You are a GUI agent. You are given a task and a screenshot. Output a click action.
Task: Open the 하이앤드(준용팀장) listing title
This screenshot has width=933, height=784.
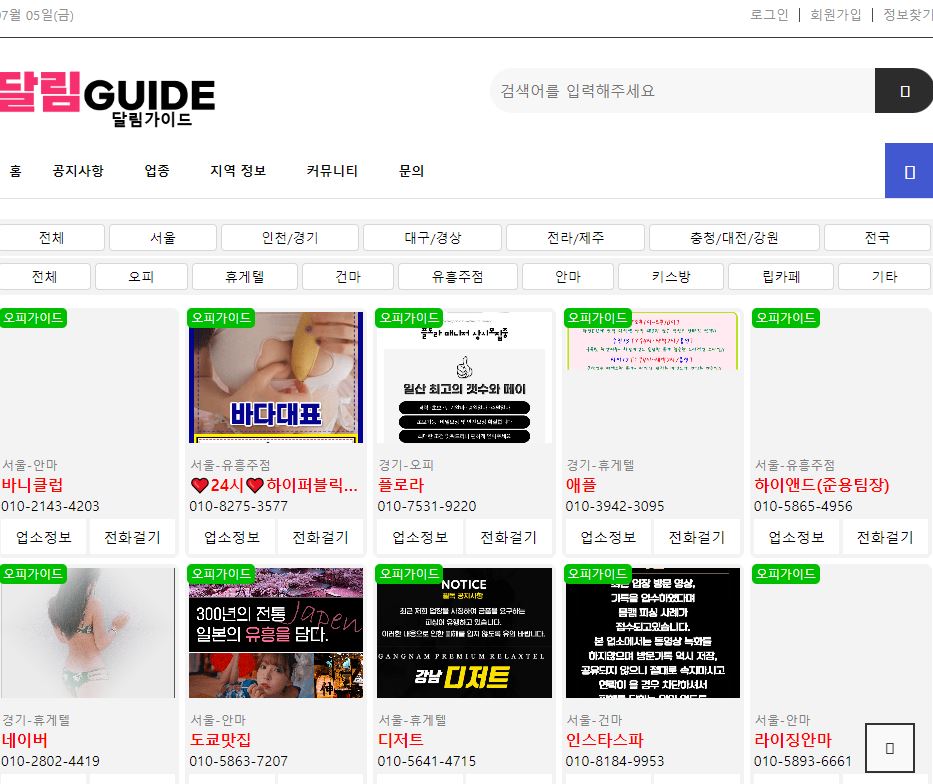click(821, 485)
